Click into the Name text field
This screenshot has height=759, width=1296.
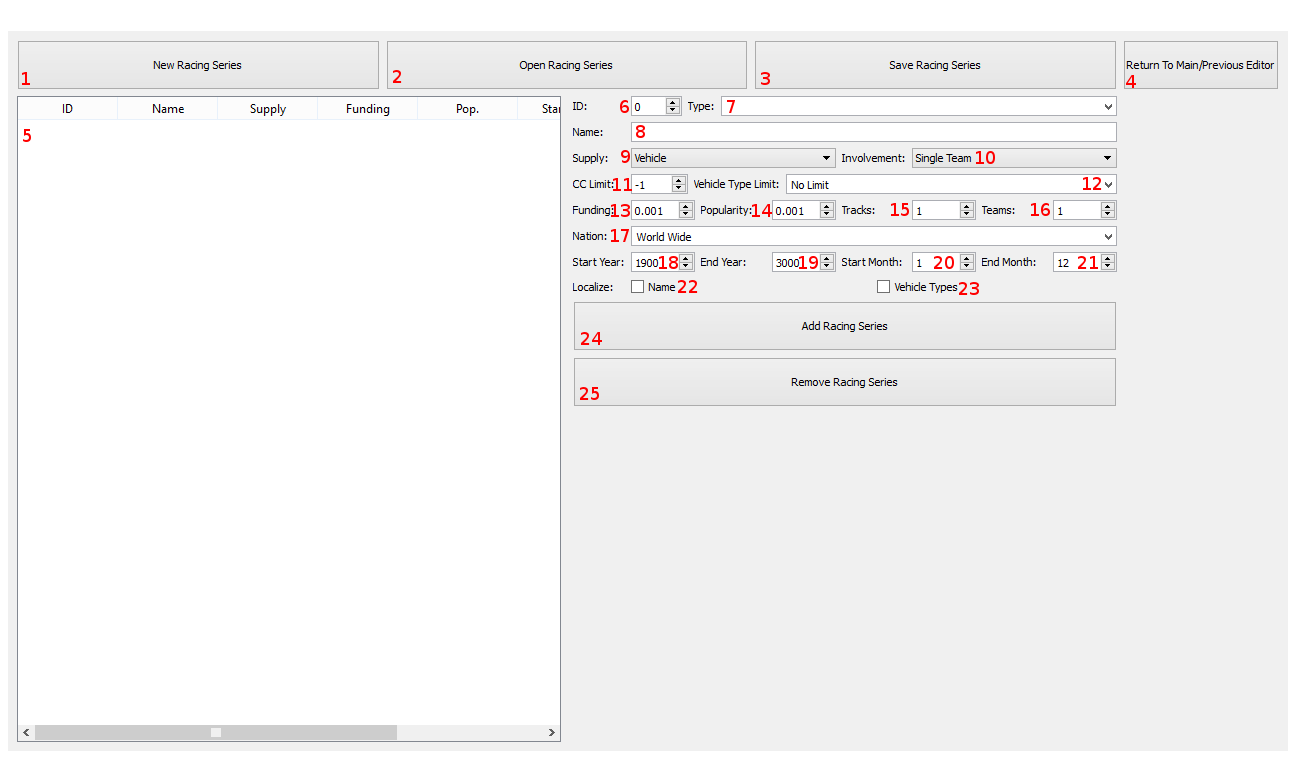click(x=873, y=132)
